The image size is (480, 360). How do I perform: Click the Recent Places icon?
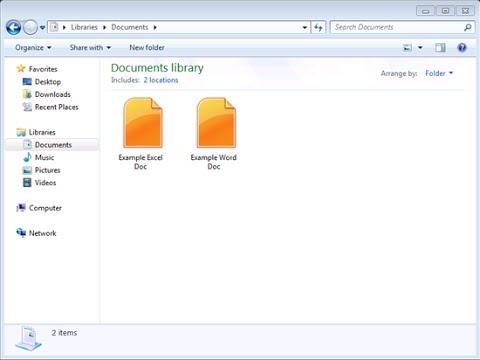tap(27, 107)
